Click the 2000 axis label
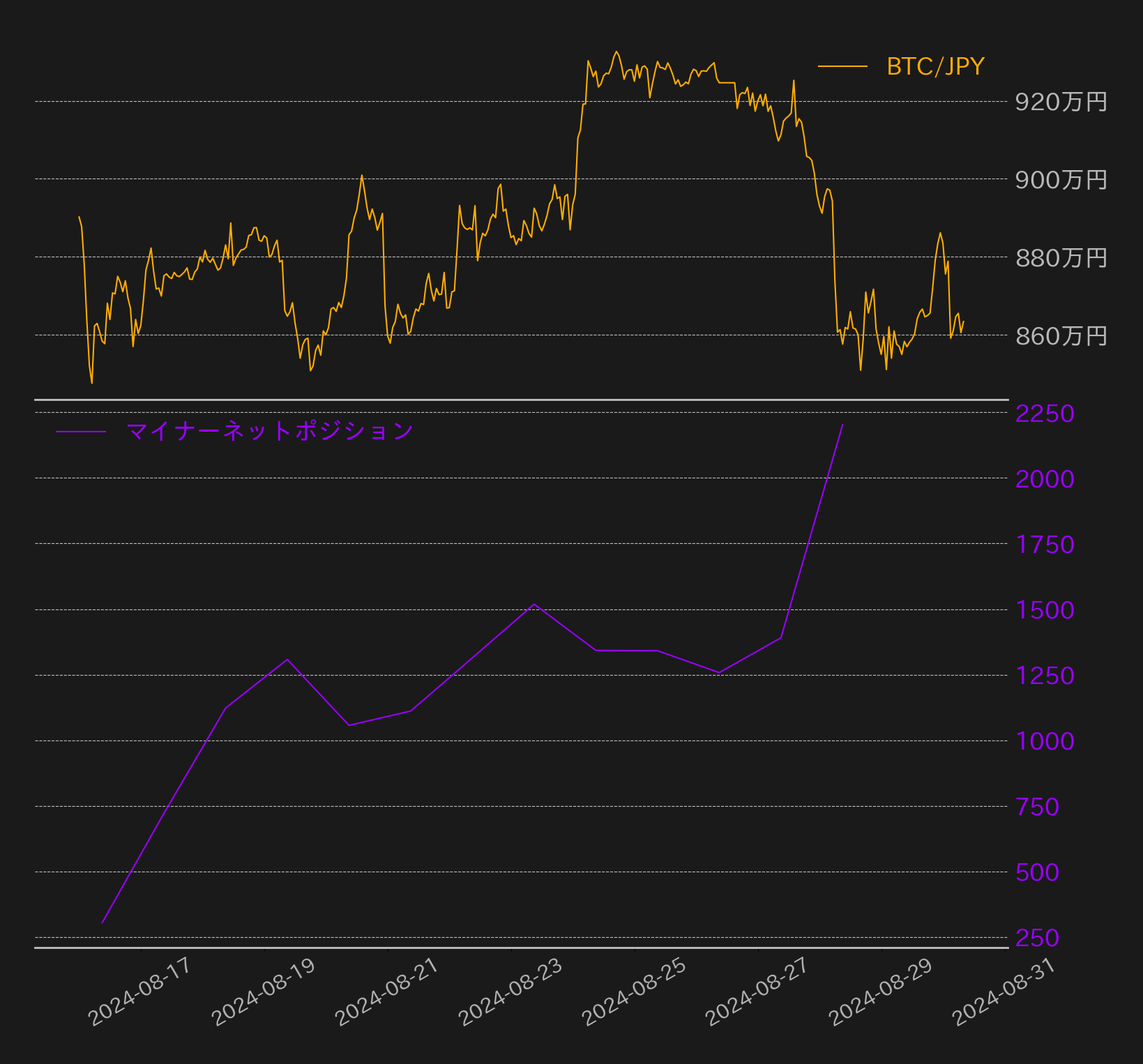 coord(1045,479)
